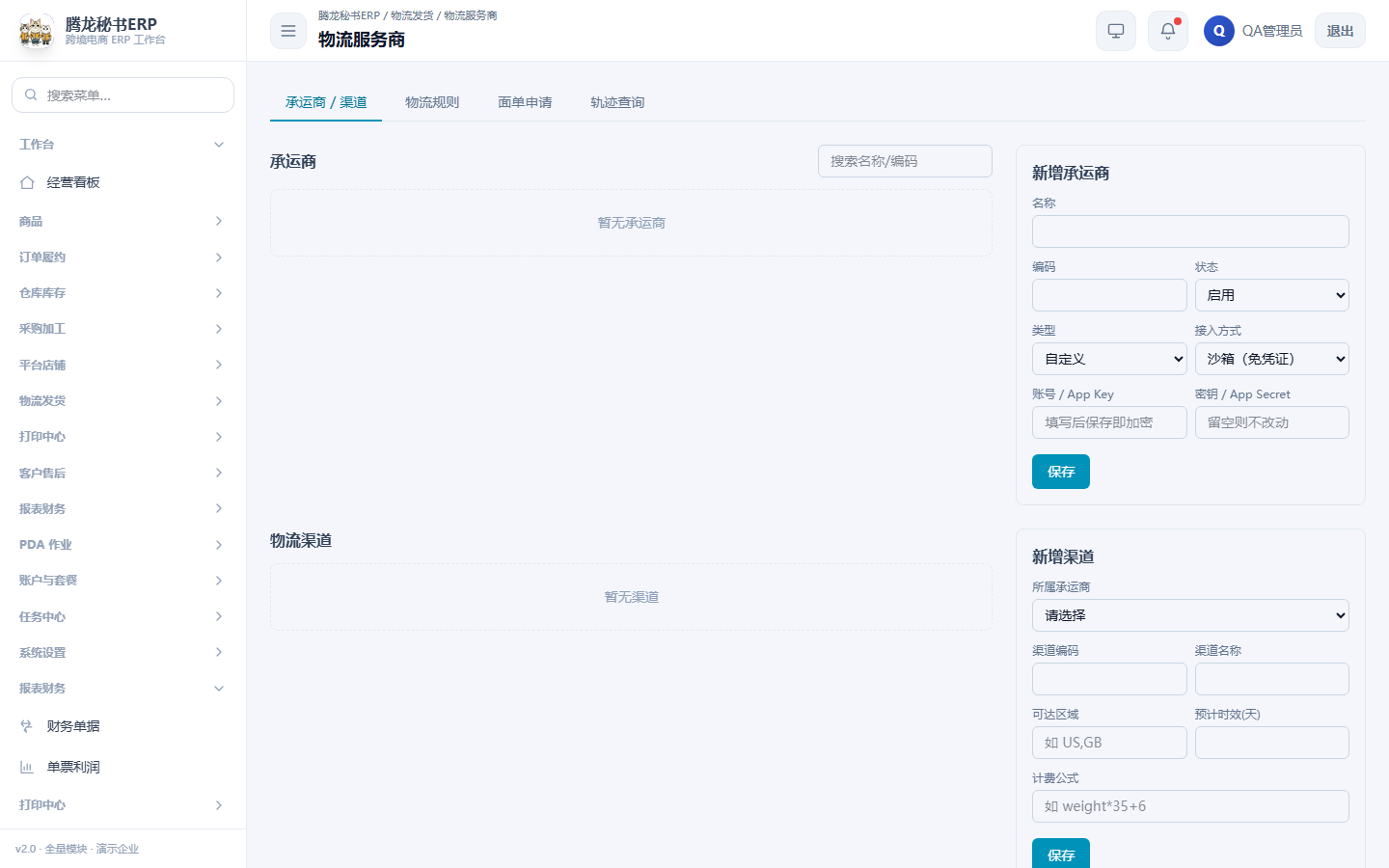The height and width of the screenshot is (868, 1389).
Task: Click the icon beside 财务单据
Action: point(27,726)
